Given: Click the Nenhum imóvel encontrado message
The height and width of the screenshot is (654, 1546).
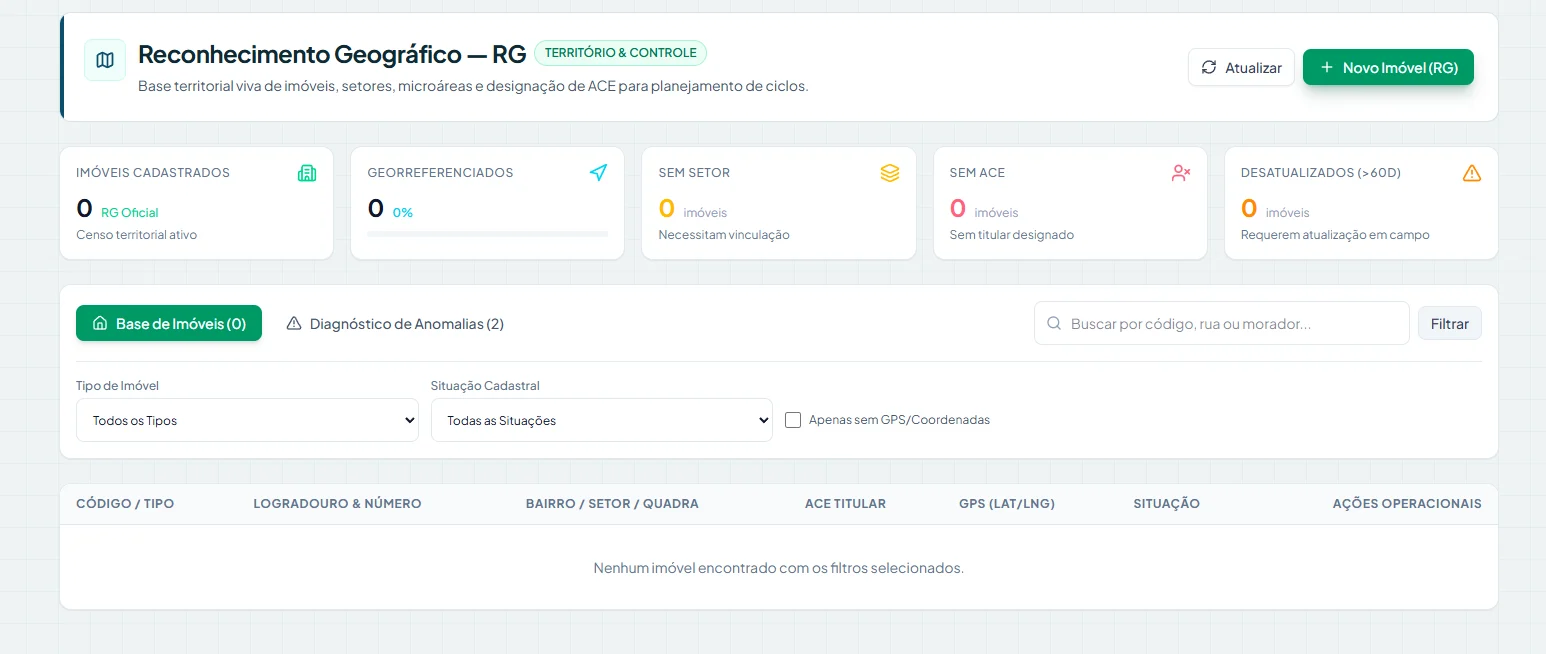Looking at the screenshot, I should 779,568.
